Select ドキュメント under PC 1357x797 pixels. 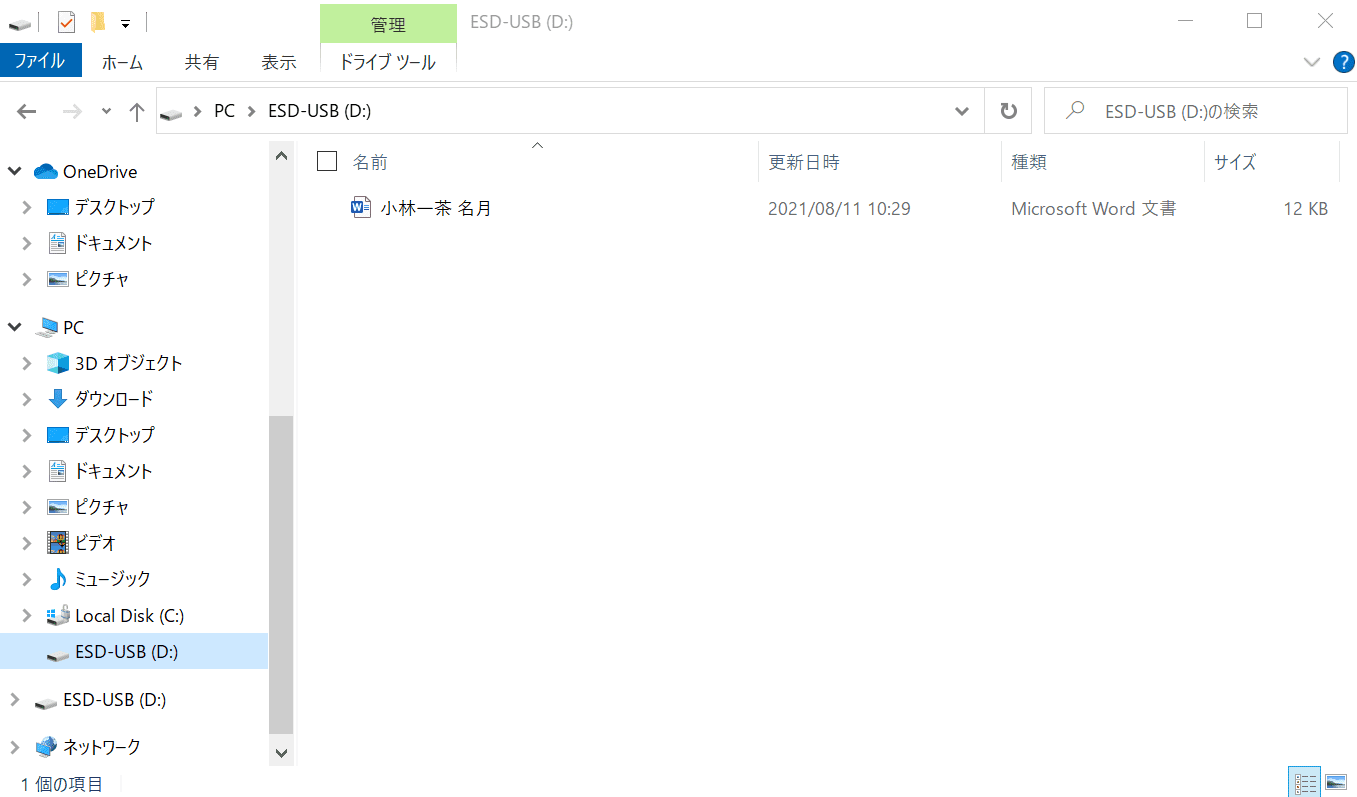click(x=113, y=471)
